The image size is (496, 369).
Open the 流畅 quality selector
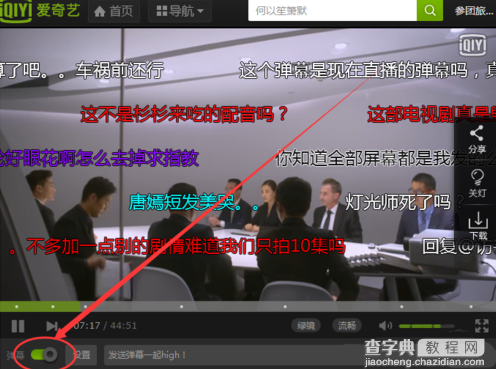(347, 325)
